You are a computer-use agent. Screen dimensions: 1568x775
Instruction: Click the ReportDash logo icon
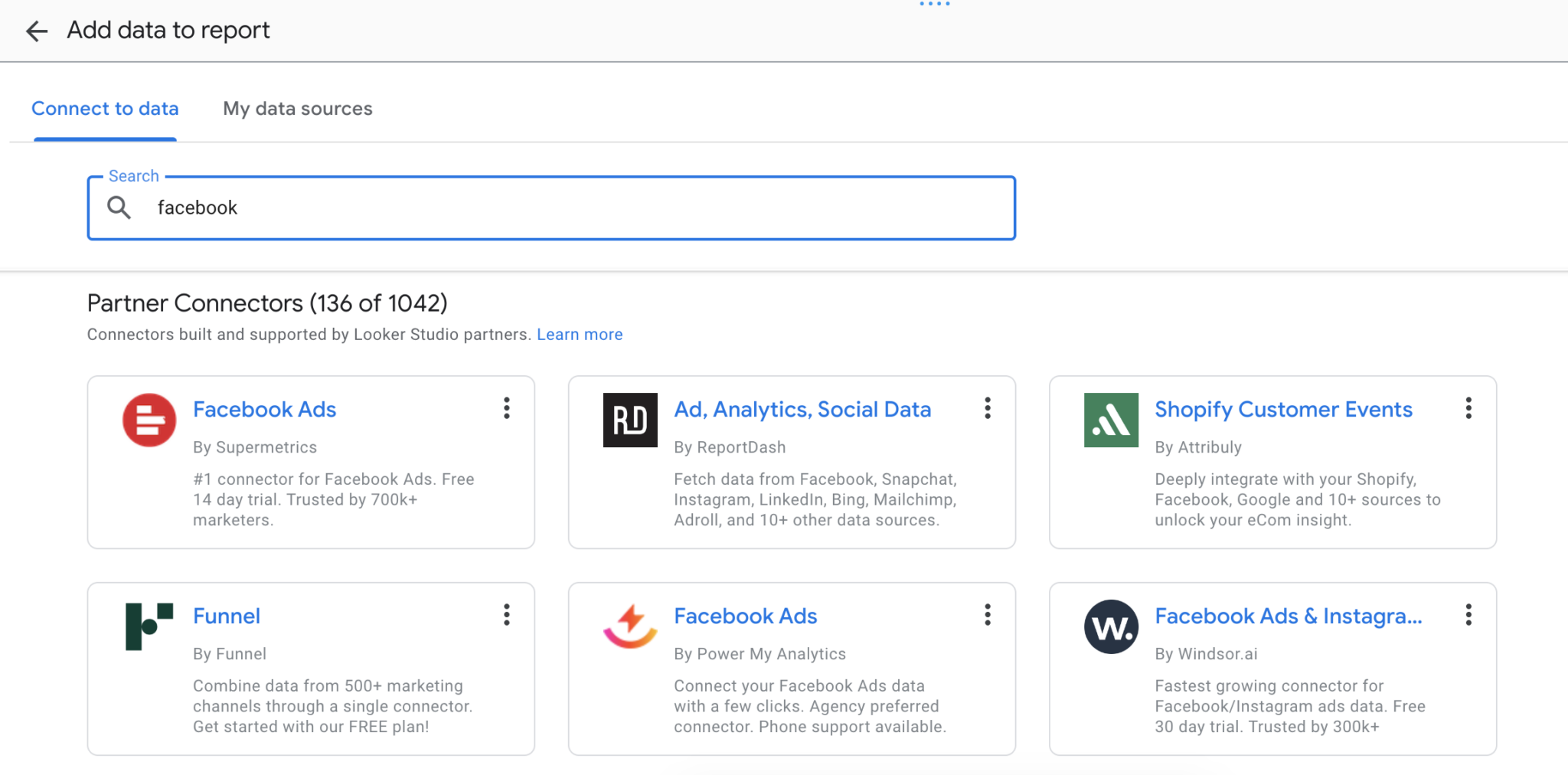pos(629,420)
